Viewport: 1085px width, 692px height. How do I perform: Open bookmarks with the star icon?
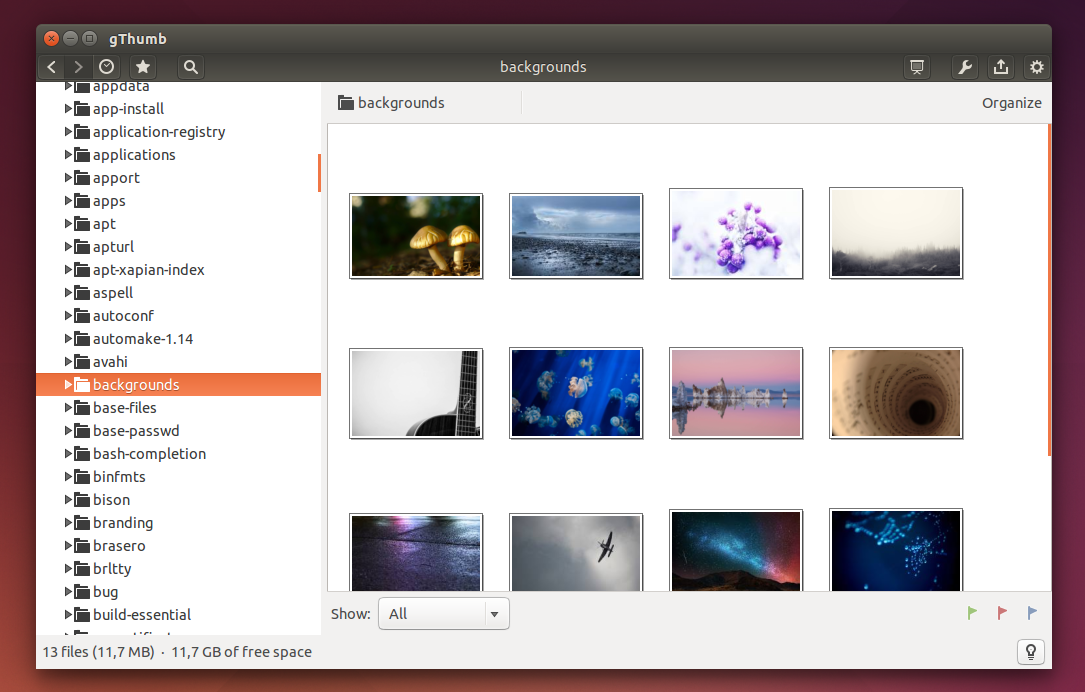(142, 67)
